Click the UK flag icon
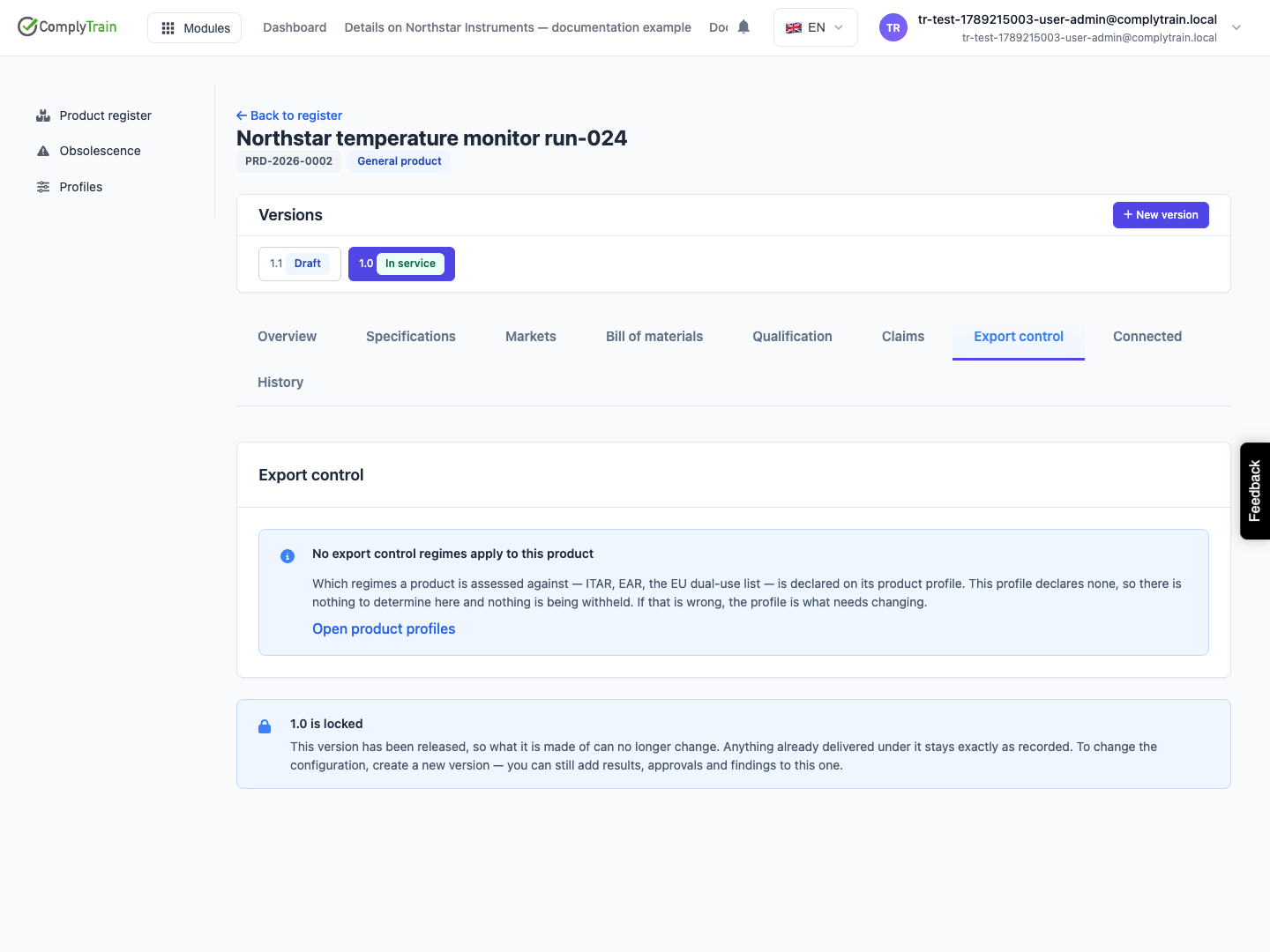Viewport: 1270px width, 952px height. (794, 28)
